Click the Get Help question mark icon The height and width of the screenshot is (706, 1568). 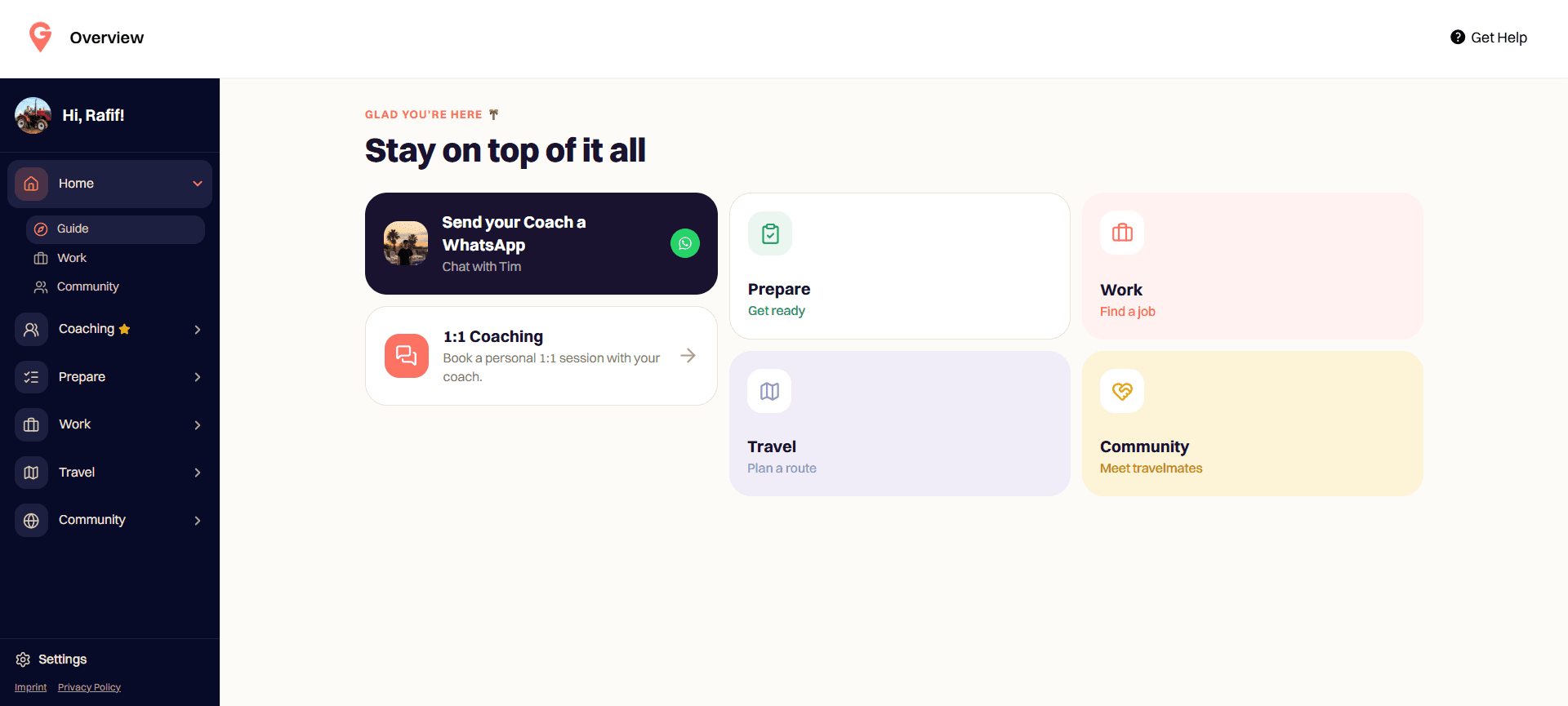click(x=1458, y=38)
